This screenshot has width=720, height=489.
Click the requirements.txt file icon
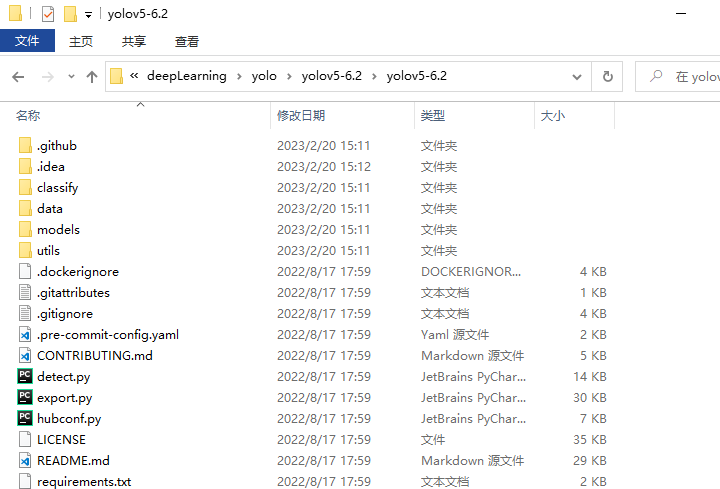tap(25, 481)
